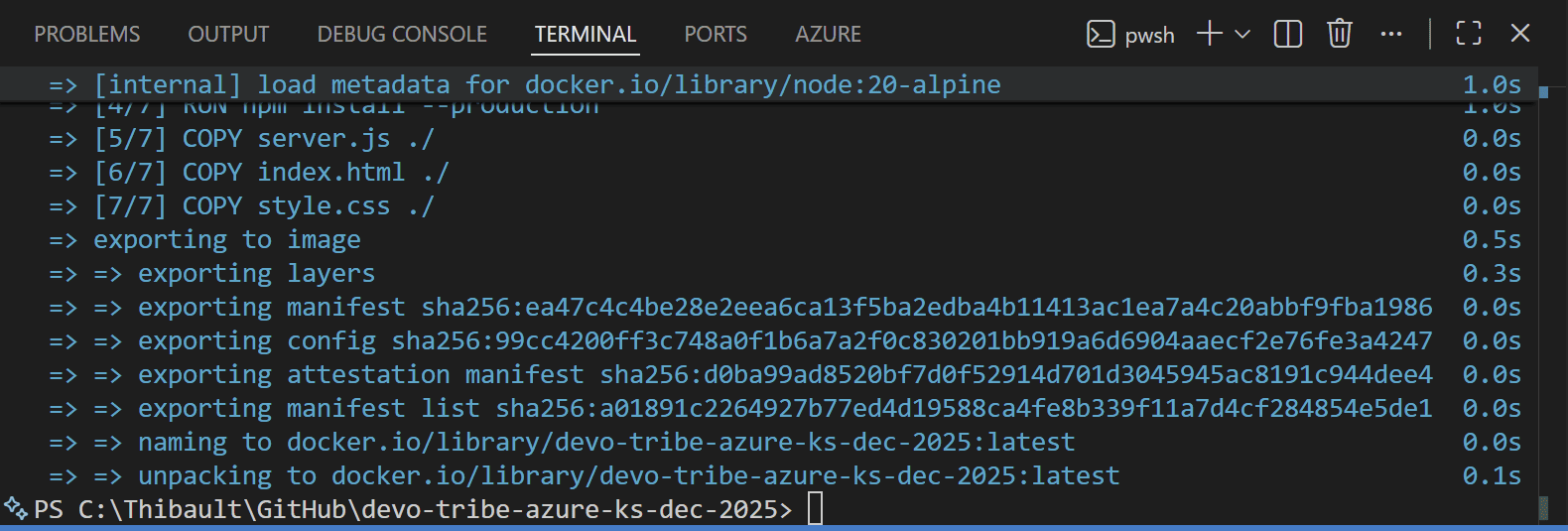The width and height of the screenshot is (1568, 531).
Task: Click the pwsh shell icon
Action: coord(1101,35)
